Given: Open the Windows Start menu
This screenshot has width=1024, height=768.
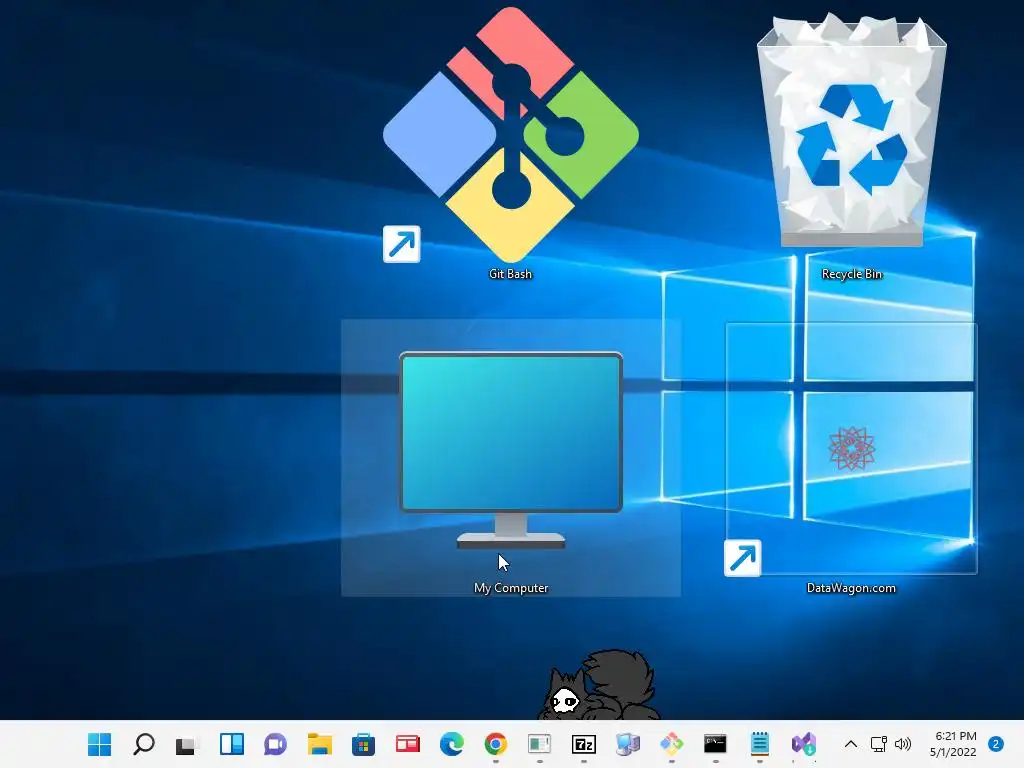Looking at the screenshot, I should click(99, 744).
